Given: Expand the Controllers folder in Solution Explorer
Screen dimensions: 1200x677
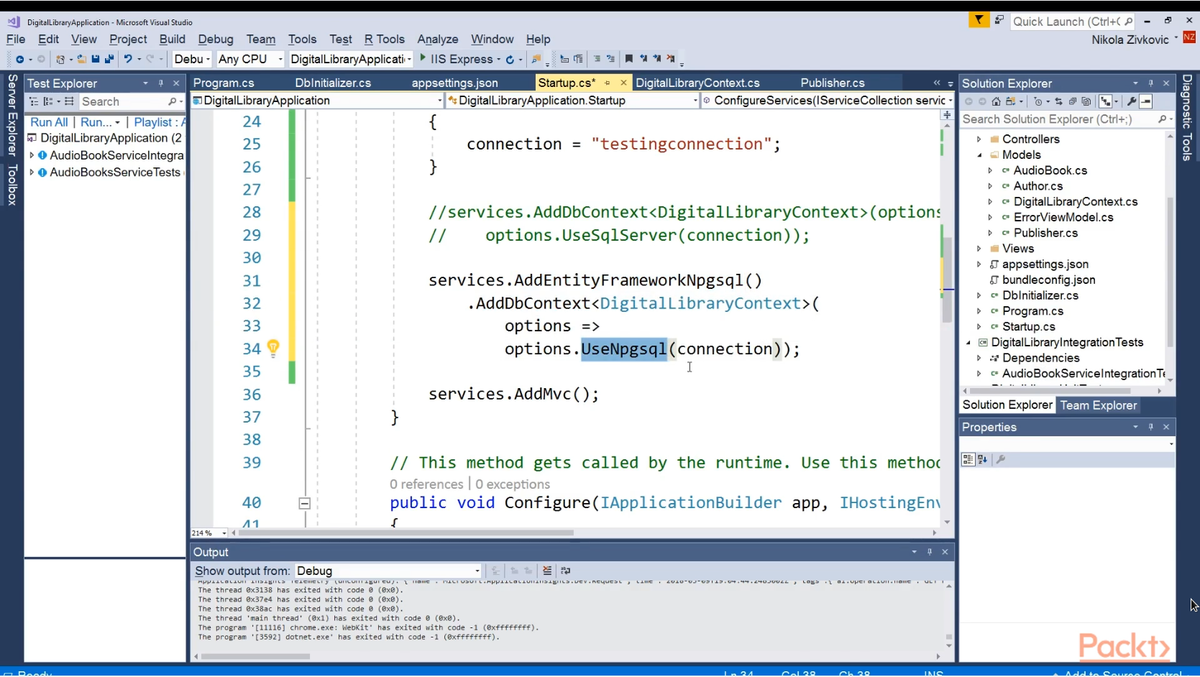Looking at the screenshot, I should [x=980, y=139].
